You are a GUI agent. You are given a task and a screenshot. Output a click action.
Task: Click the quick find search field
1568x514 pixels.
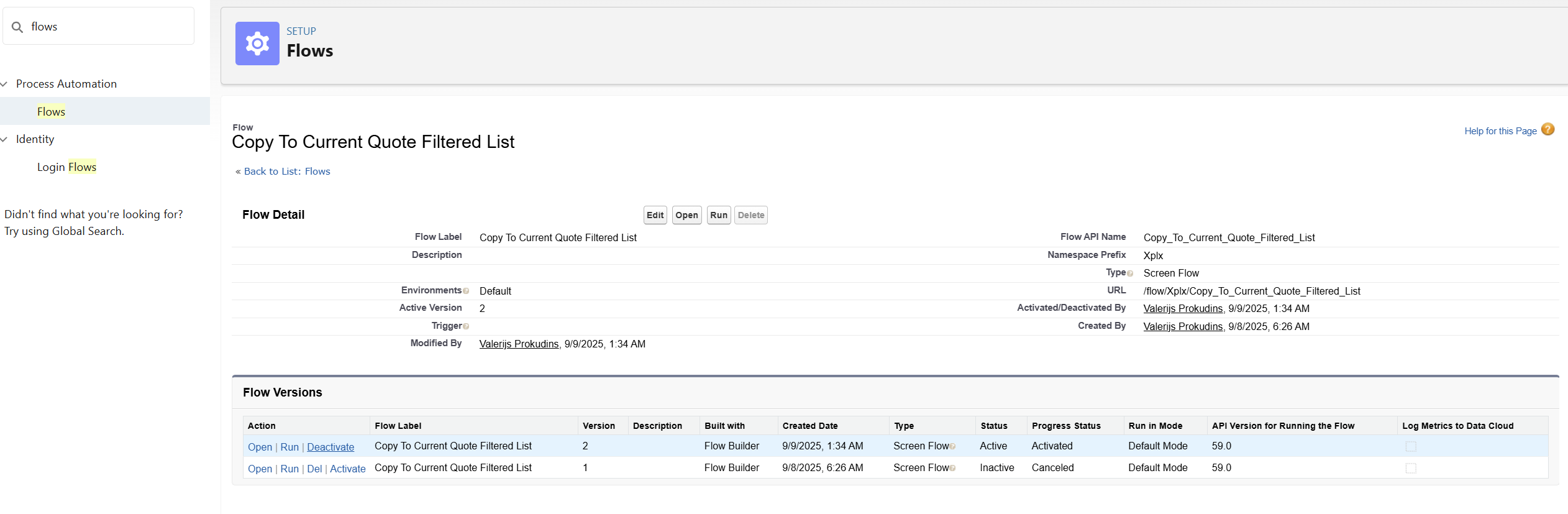point(99,26)
